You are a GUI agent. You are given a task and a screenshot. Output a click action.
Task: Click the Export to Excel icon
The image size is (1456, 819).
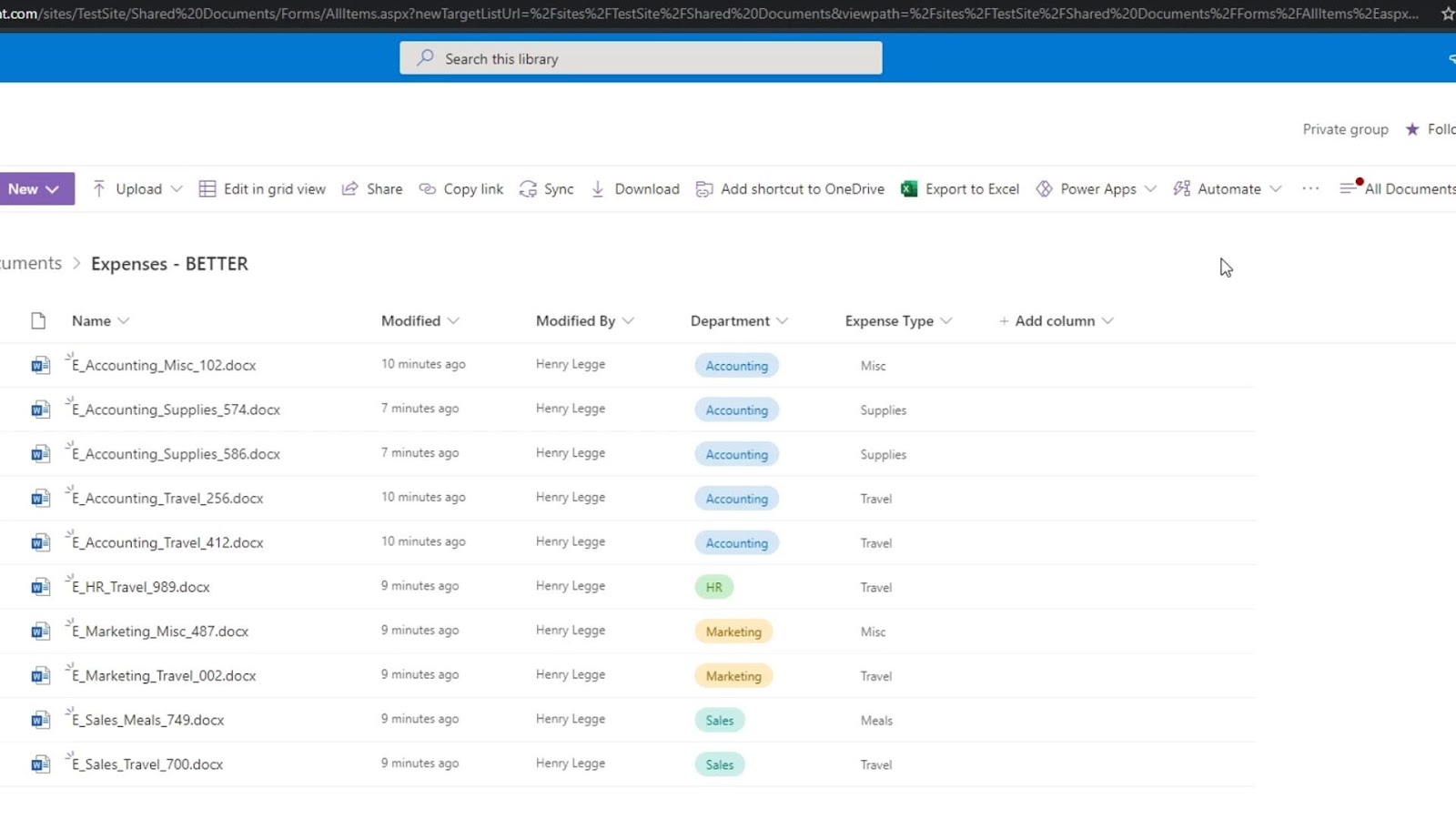tap(908, 188)
